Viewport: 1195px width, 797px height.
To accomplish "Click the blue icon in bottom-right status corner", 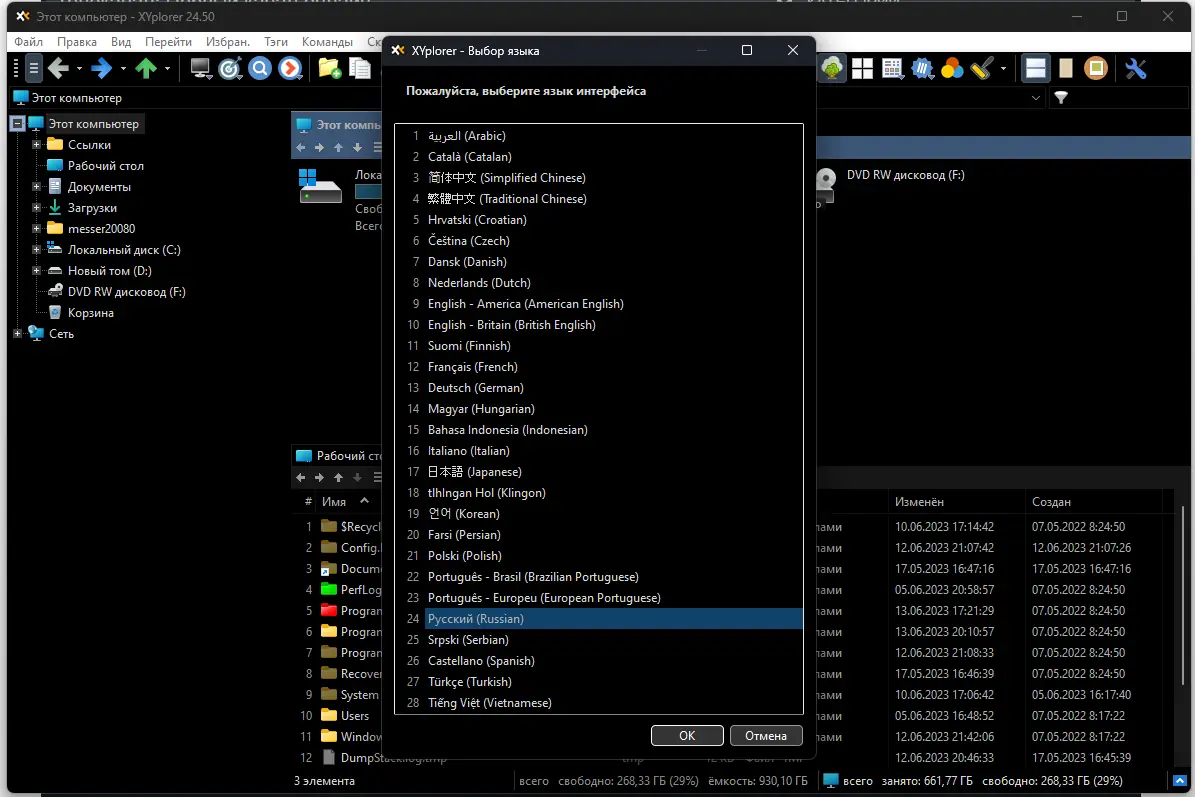I will pyautogui.click(x=1179, y=781).
